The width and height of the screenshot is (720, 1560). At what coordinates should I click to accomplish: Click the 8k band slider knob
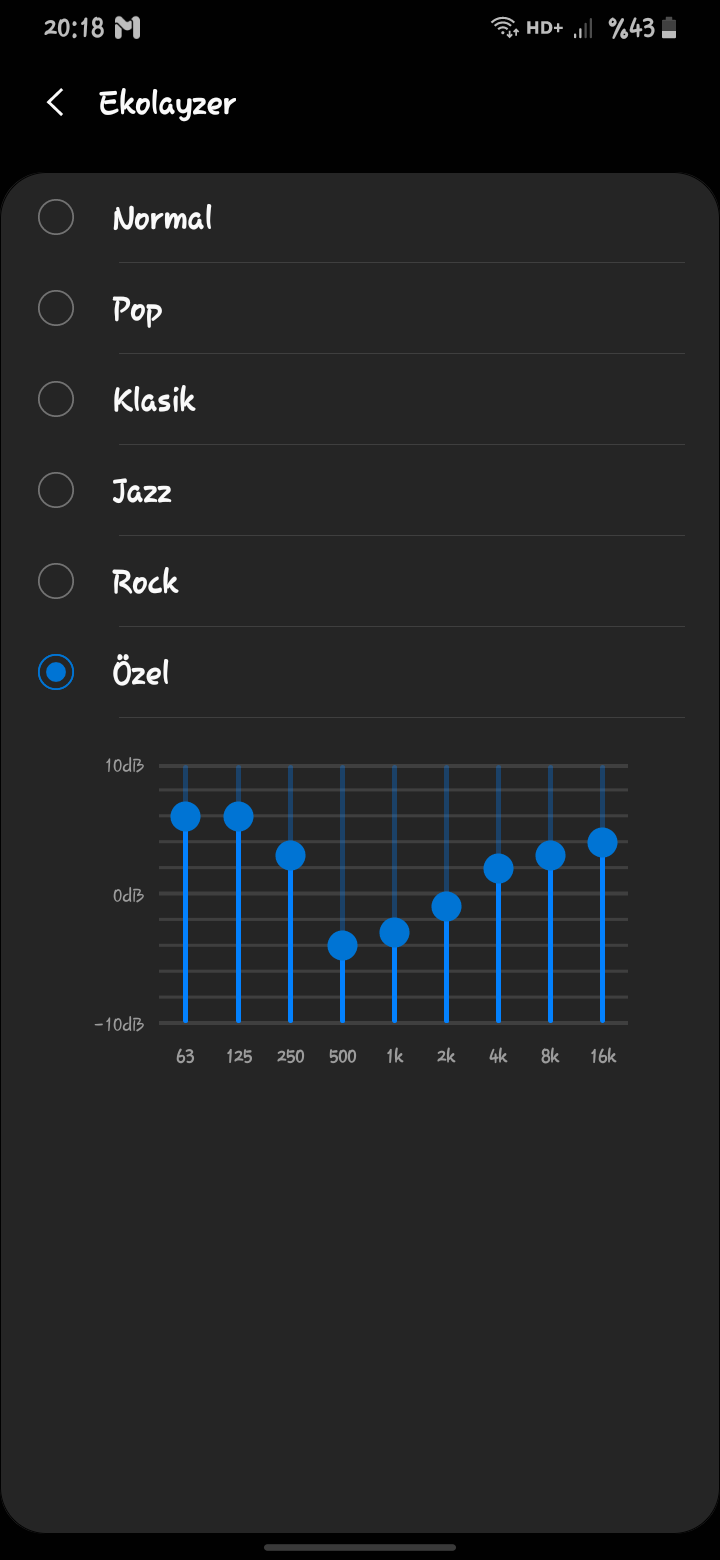coord(550,855)
